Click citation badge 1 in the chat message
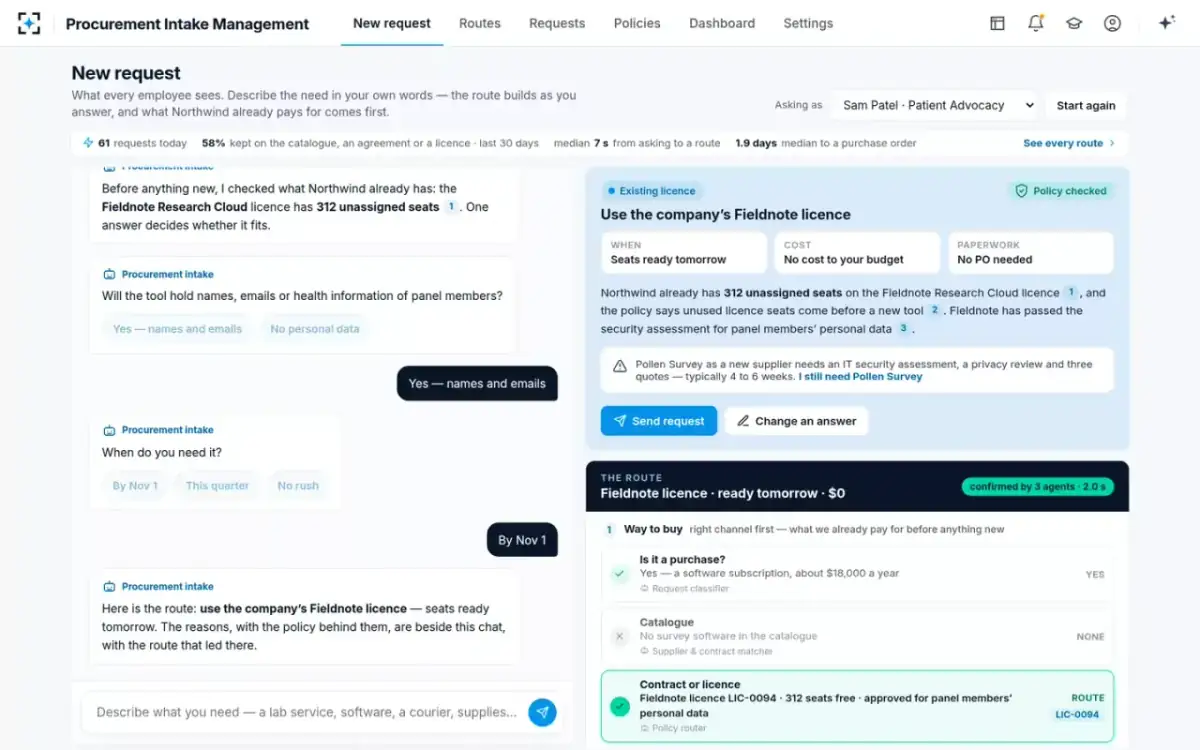 (x=451, y=207)
